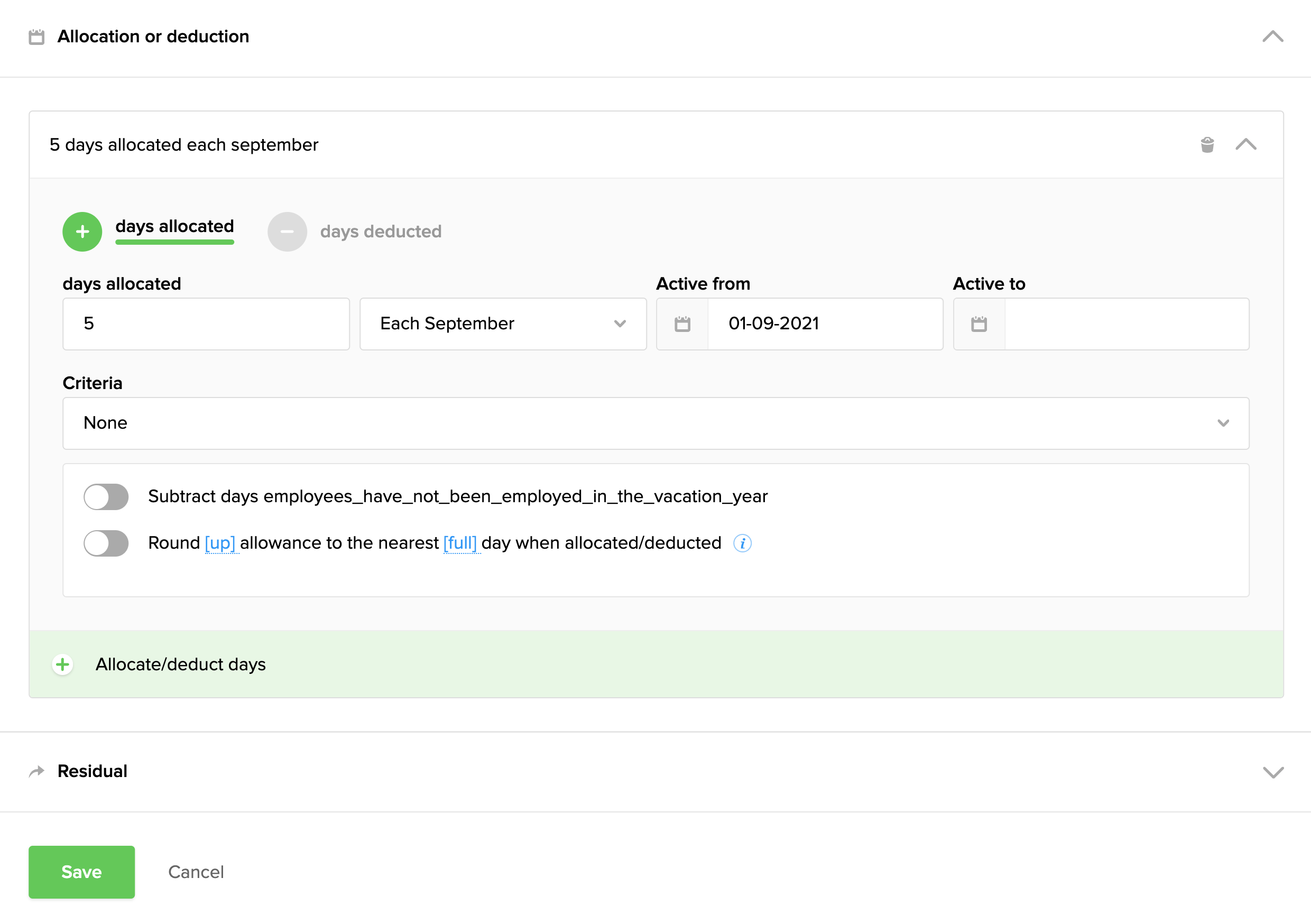The height and width of the screenshot is (924, 1311).
Task: Open the Criteria None dropdown
Action: click(x=656, y=423)
